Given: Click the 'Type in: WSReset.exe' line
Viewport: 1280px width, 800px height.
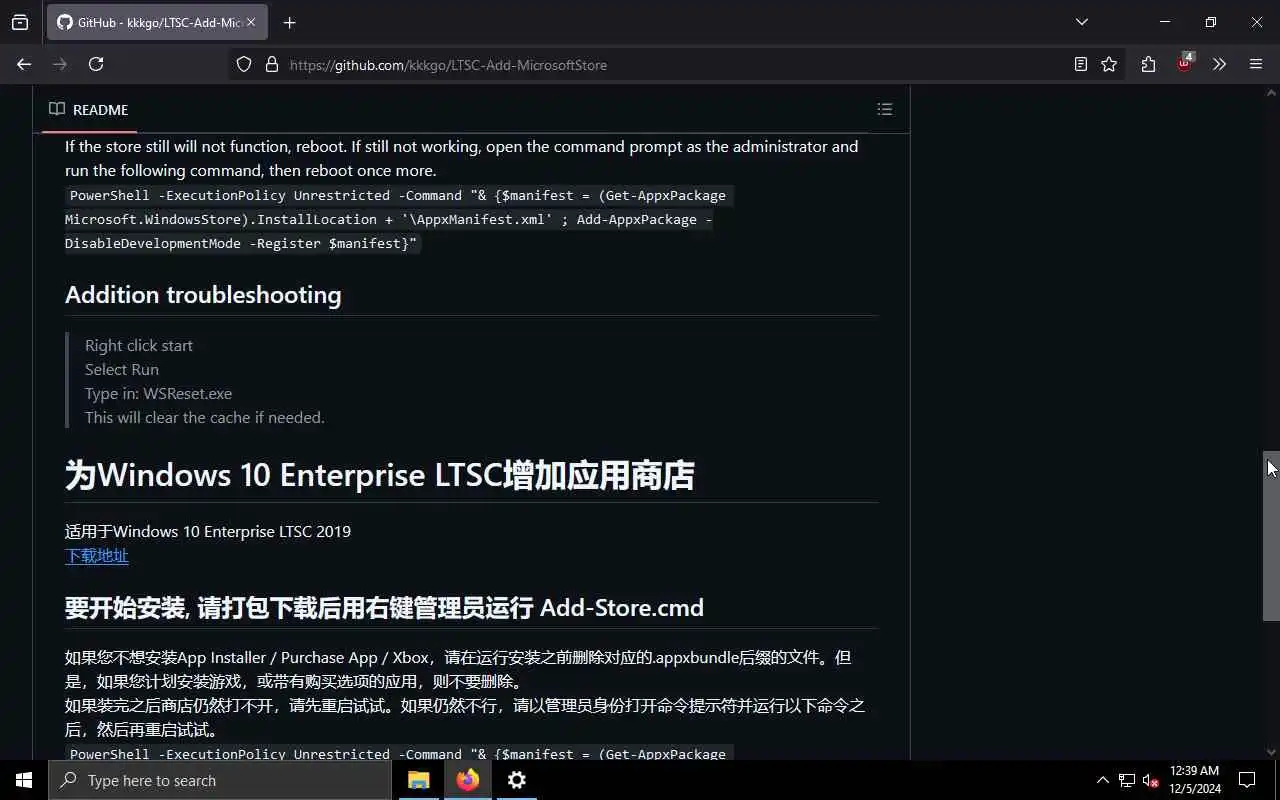Looking at the screenshot, I should (x=158, y=394).
